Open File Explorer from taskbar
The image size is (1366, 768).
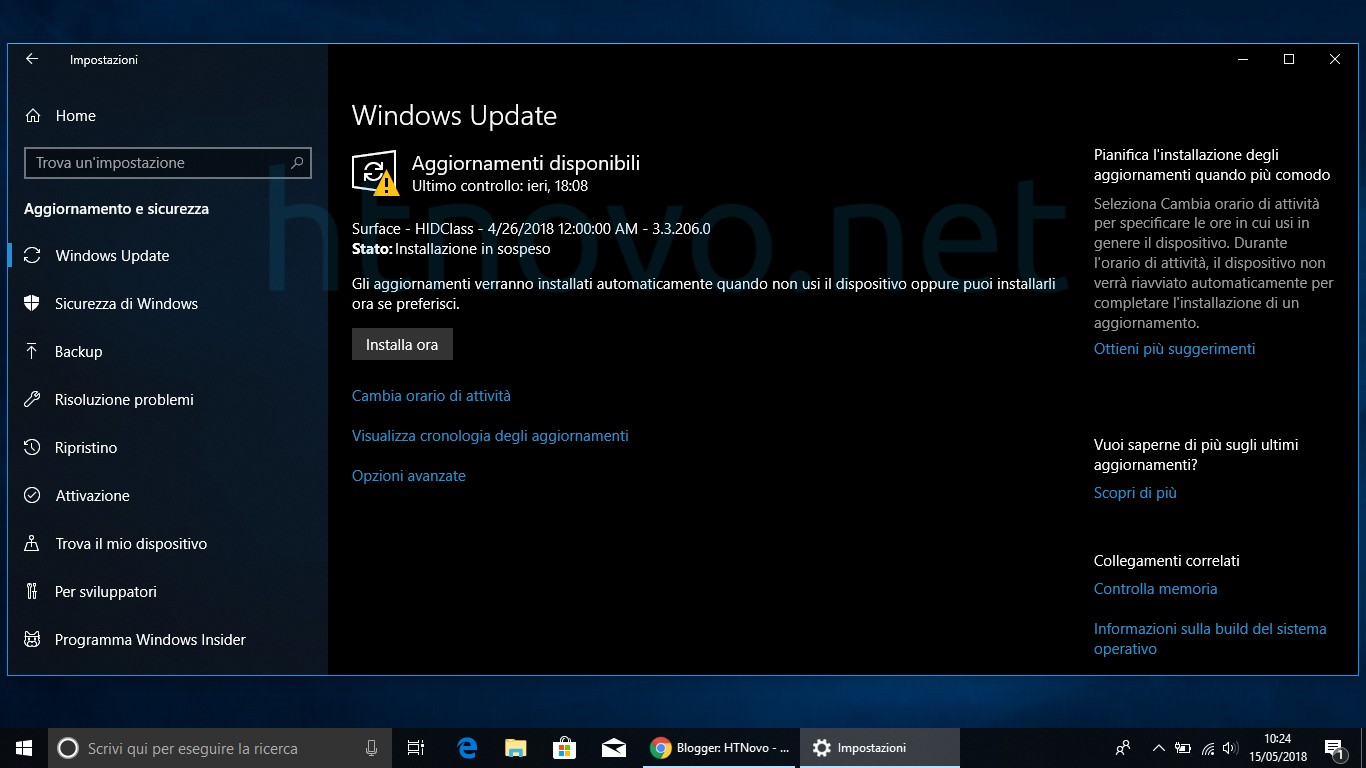point(515,748)
